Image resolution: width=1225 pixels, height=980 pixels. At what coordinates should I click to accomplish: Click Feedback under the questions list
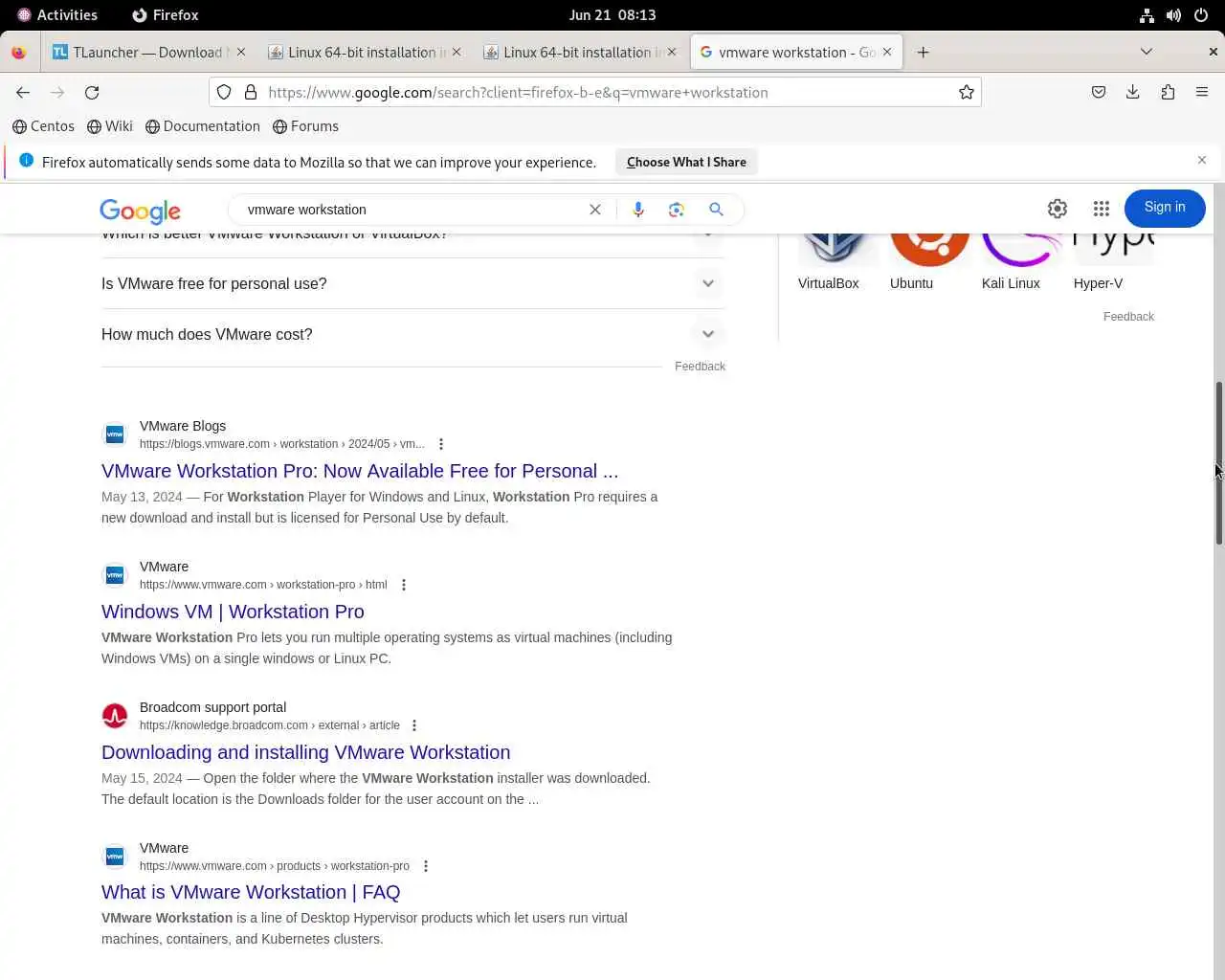[700, 367]
